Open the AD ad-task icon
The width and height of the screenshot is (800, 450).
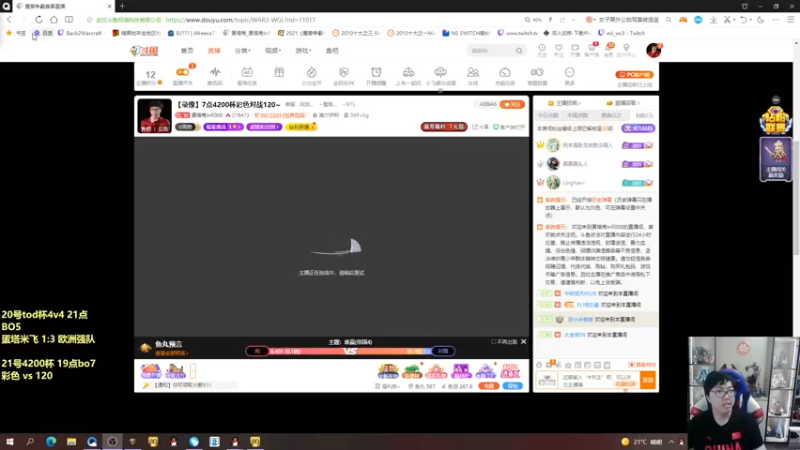[247, 72]
